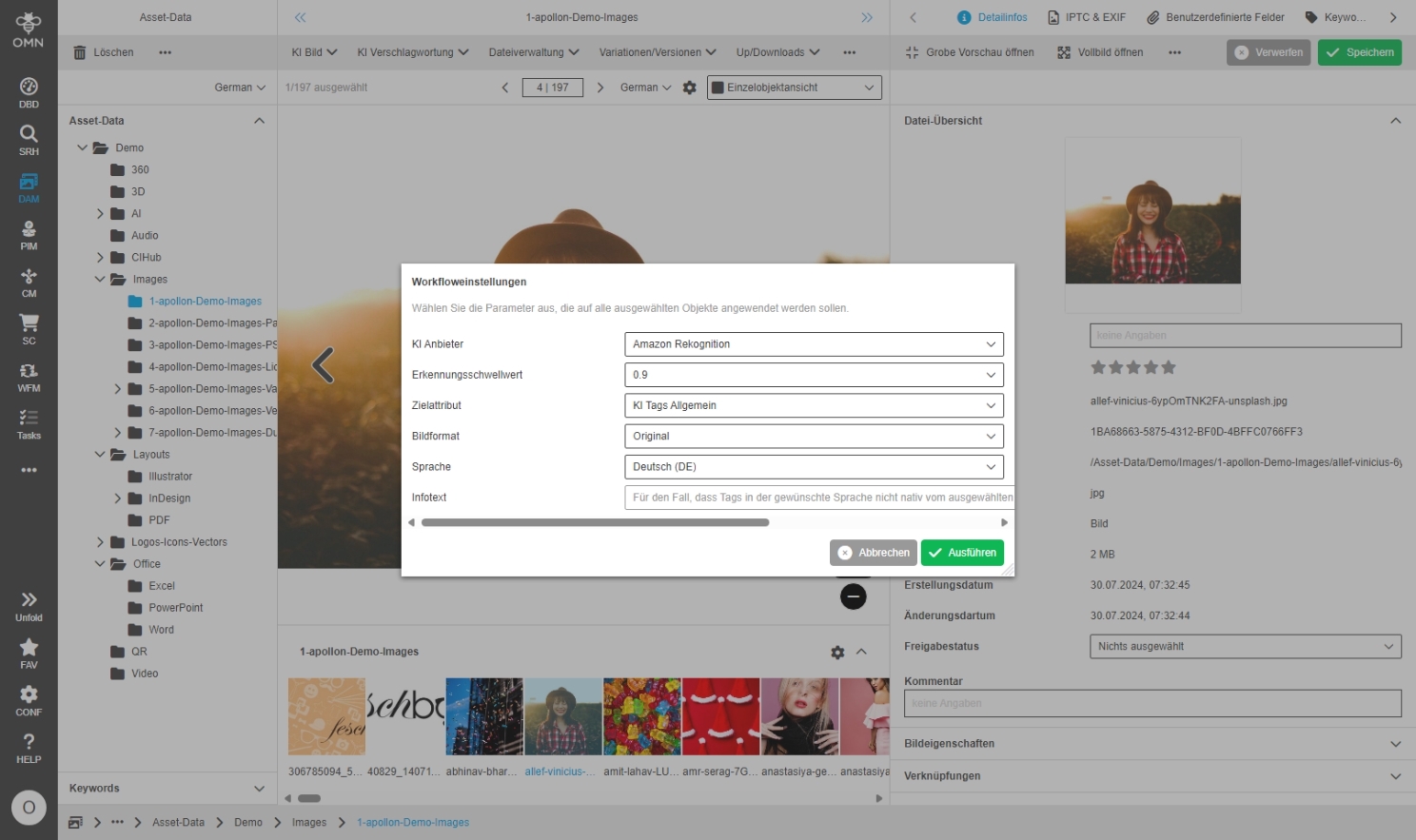1416x840 pixels.
Task: Open the CONF settings icon
Action: (29, 700)
